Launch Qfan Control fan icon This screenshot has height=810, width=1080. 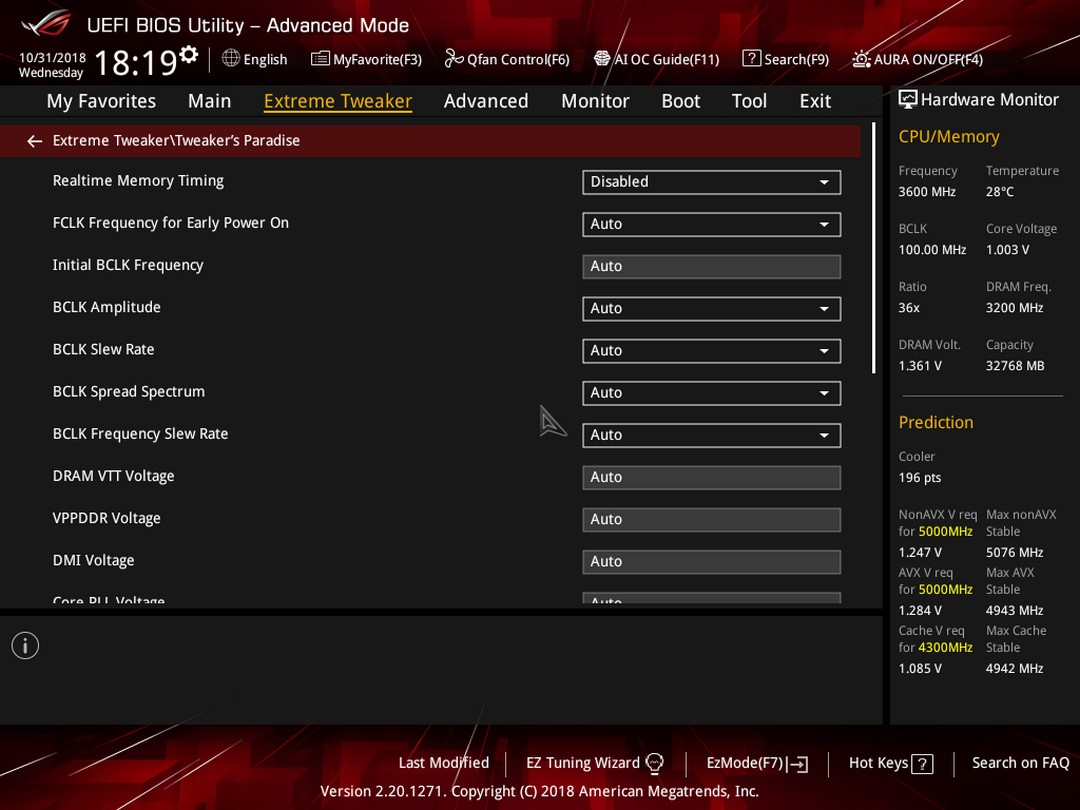[x=453, y=59]
